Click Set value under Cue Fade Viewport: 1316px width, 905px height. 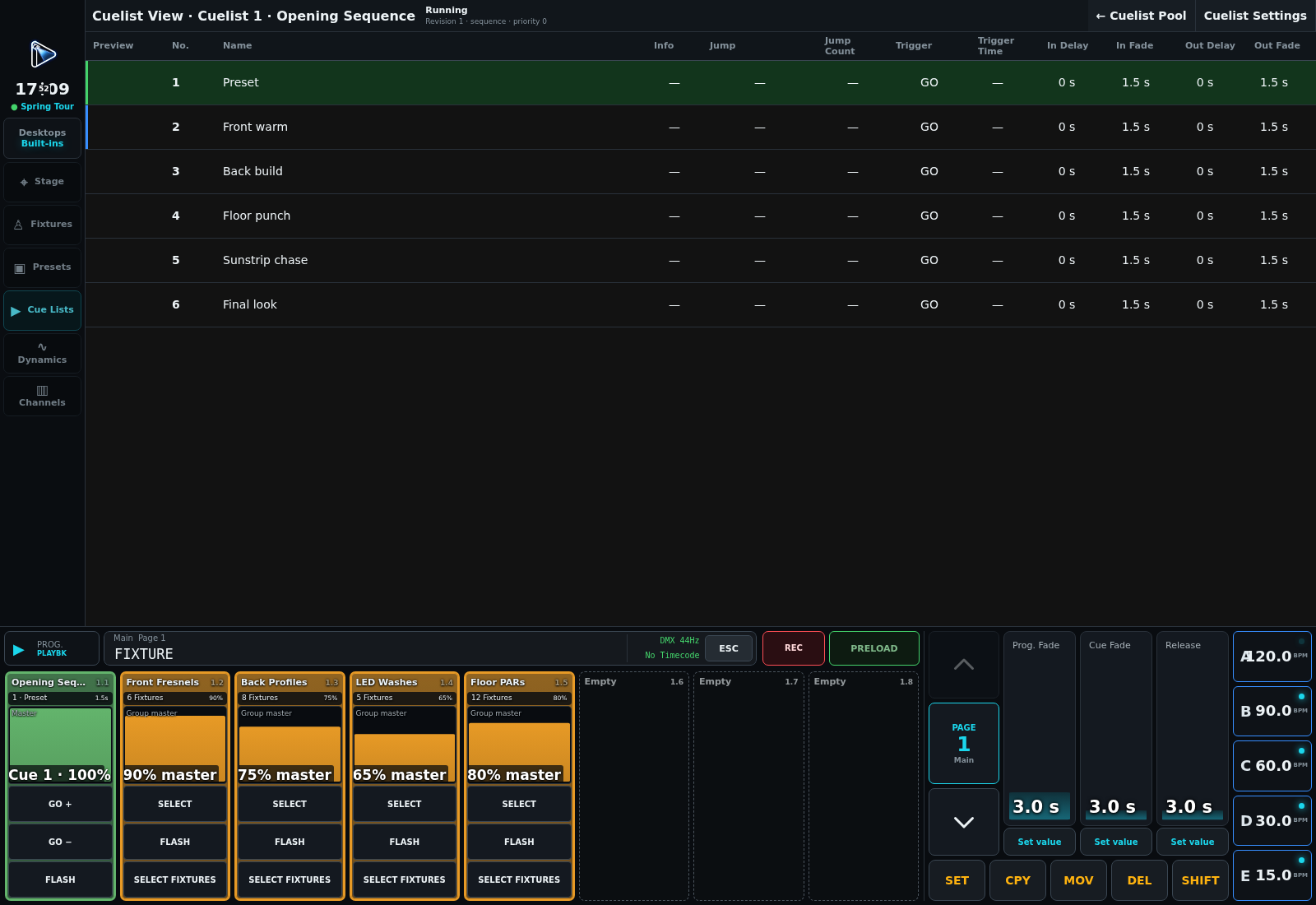[x=1116, y=842]
